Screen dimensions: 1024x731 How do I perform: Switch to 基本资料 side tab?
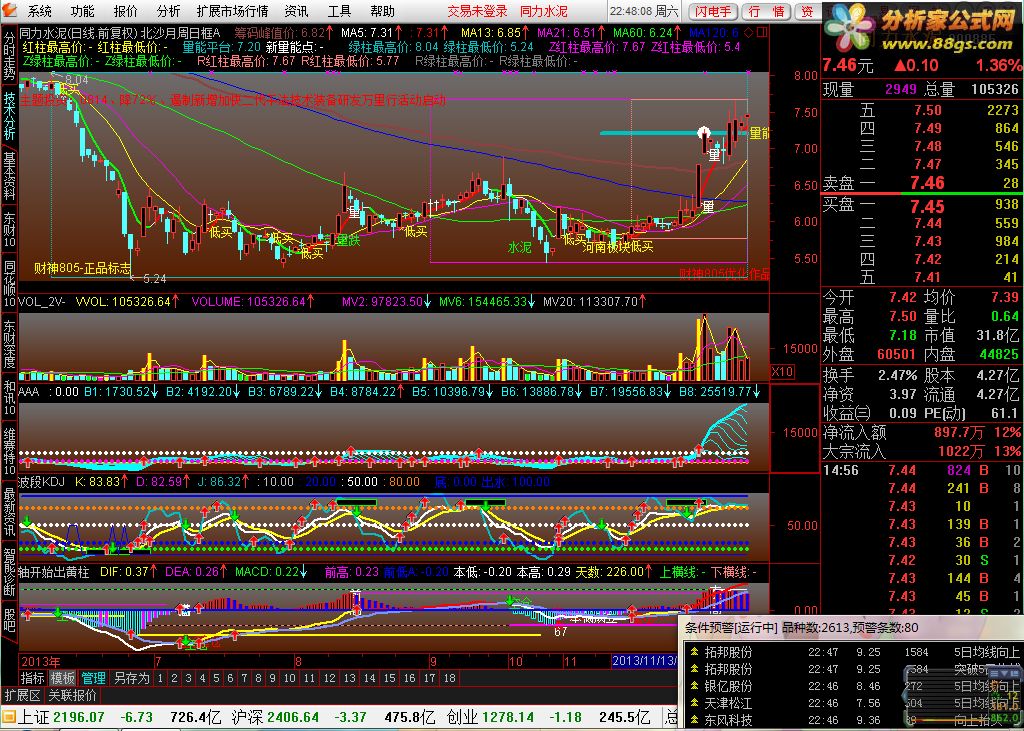9,176
